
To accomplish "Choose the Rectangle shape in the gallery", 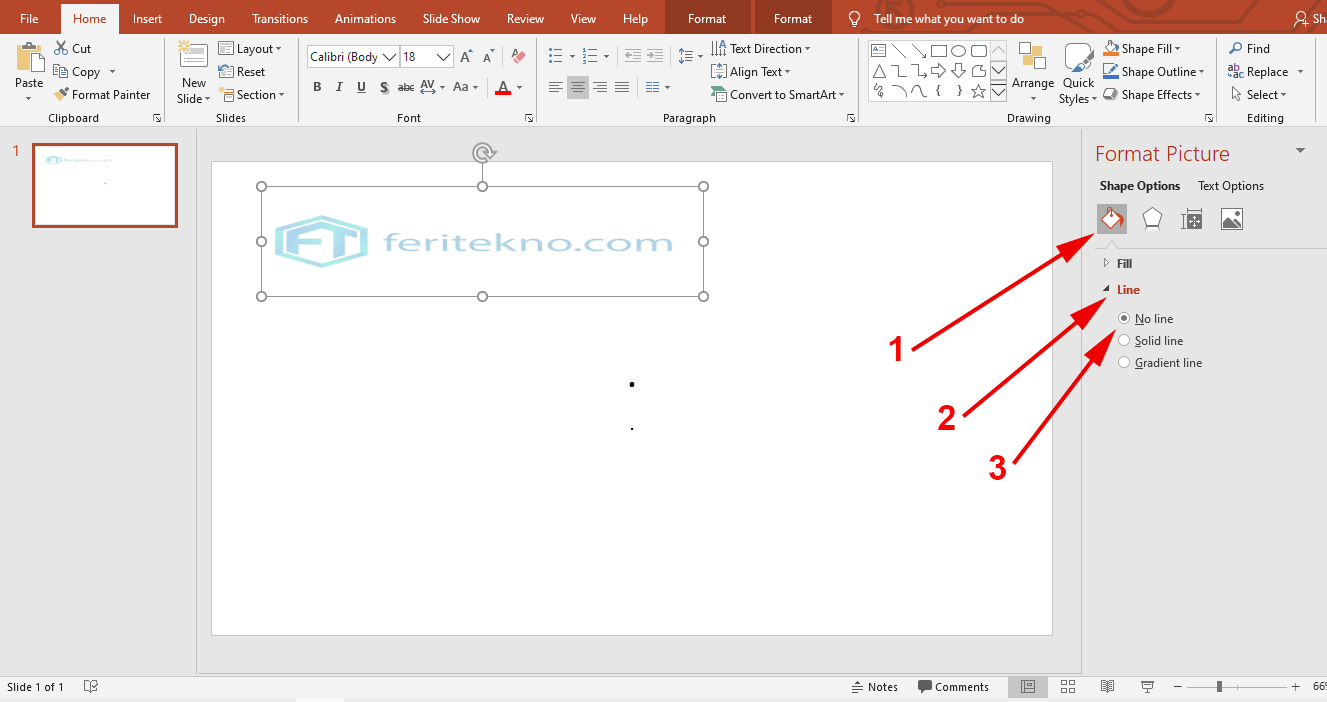I will (939, 51).
